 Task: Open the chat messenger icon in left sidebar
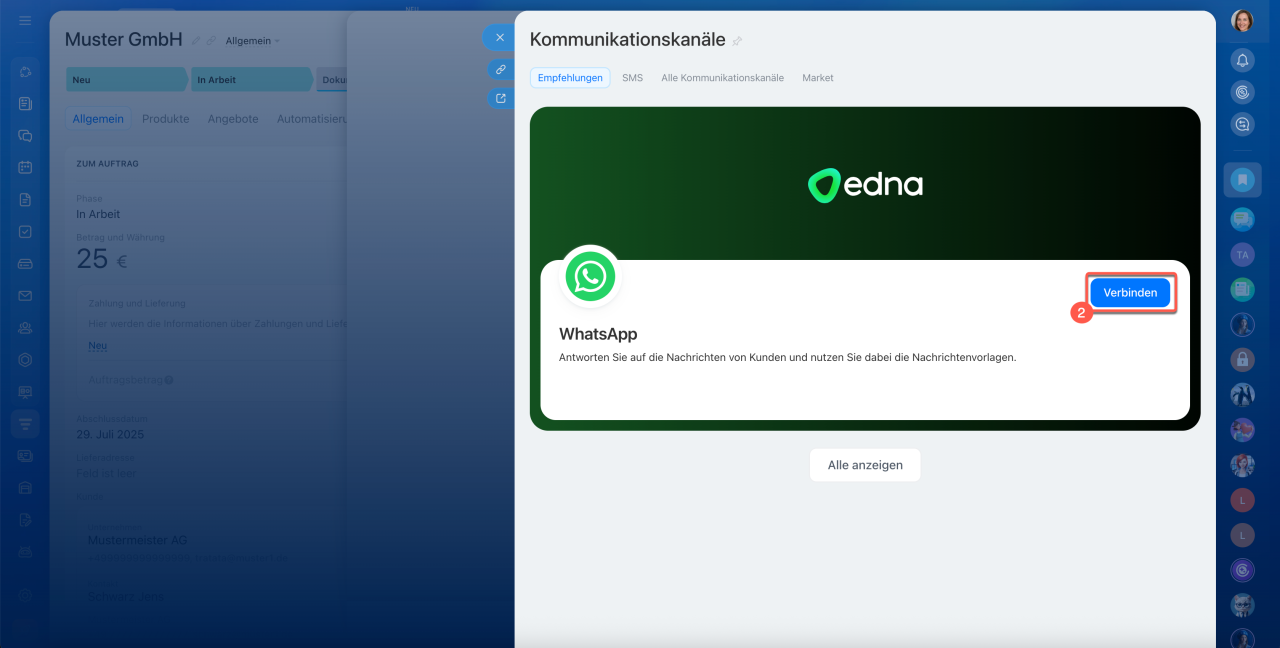coord(25,135)
